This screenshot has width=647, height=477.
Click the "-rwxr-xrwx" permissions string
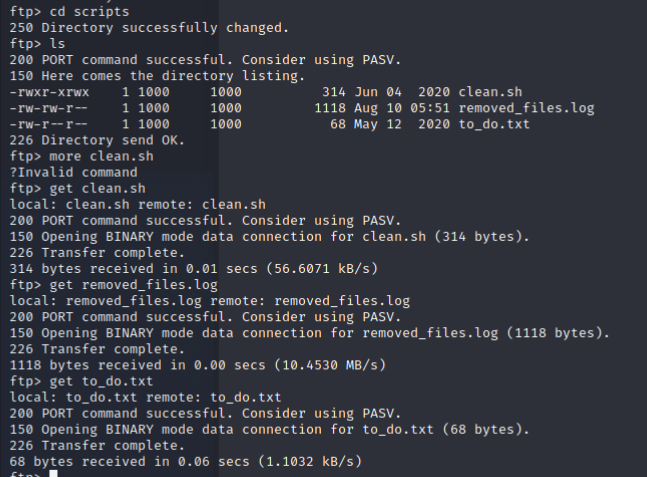[x=45, y=92]
